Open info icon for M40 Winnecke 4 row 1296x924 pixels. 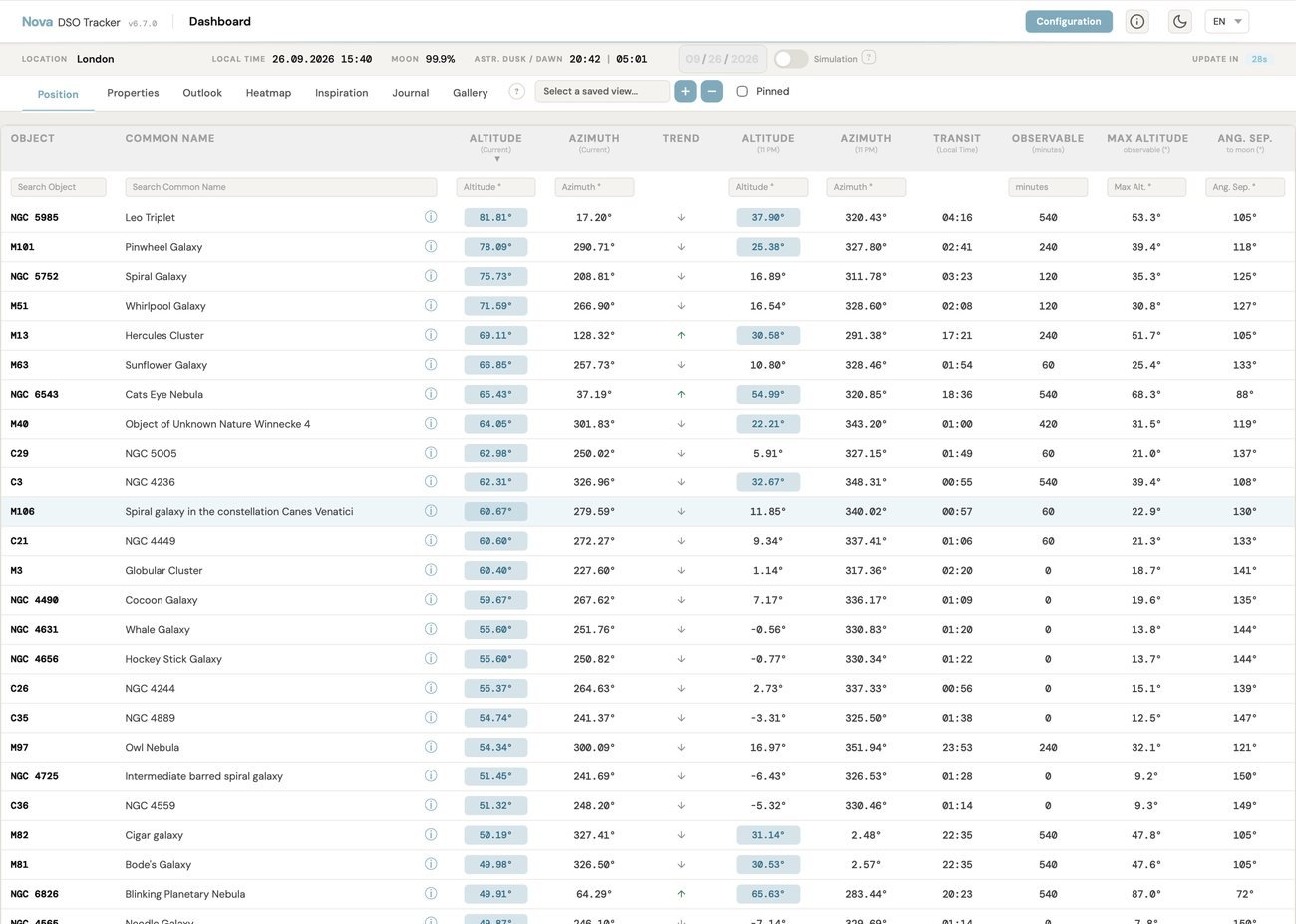[431, 423]
